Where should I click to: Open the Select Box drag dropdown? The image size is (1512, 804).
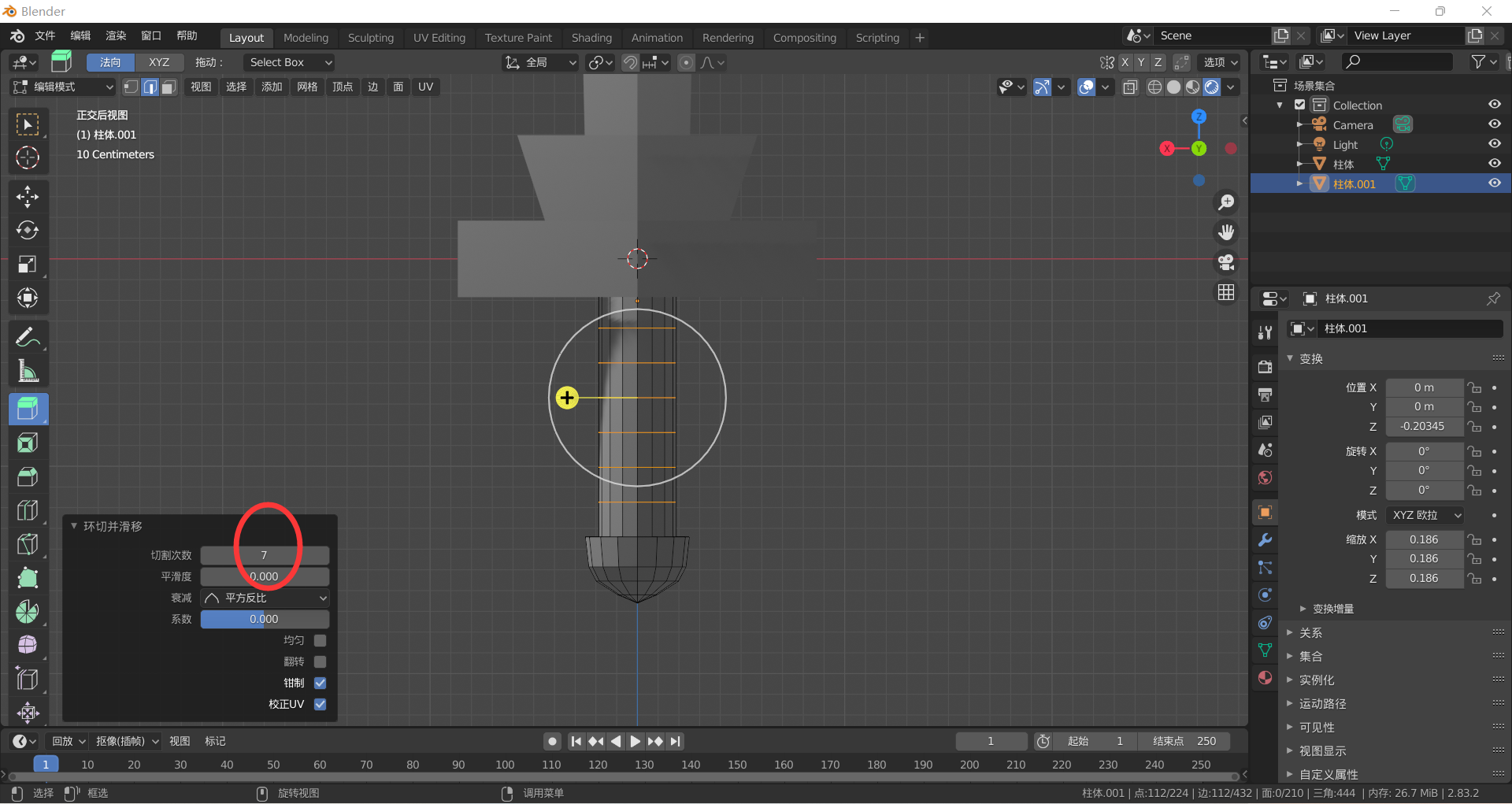(x=290, y=62)
